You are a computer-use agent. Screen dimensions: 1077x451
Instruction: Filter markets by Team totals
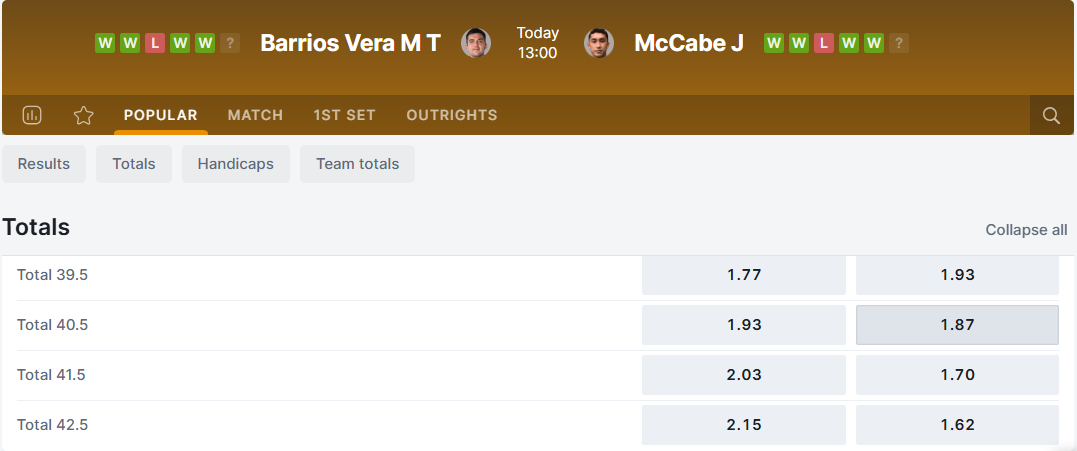point(357,164)
